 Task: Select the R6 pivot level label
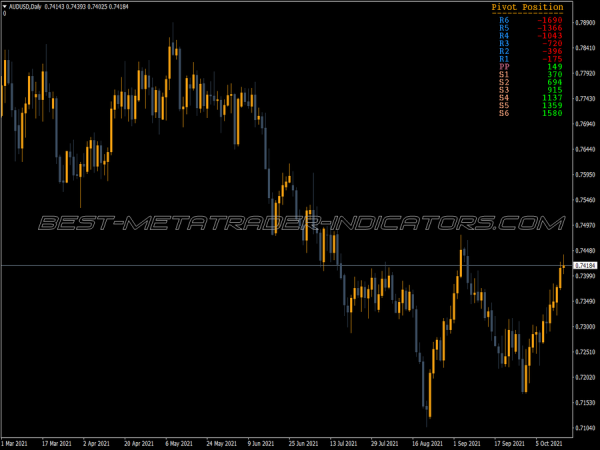[504, 20]
